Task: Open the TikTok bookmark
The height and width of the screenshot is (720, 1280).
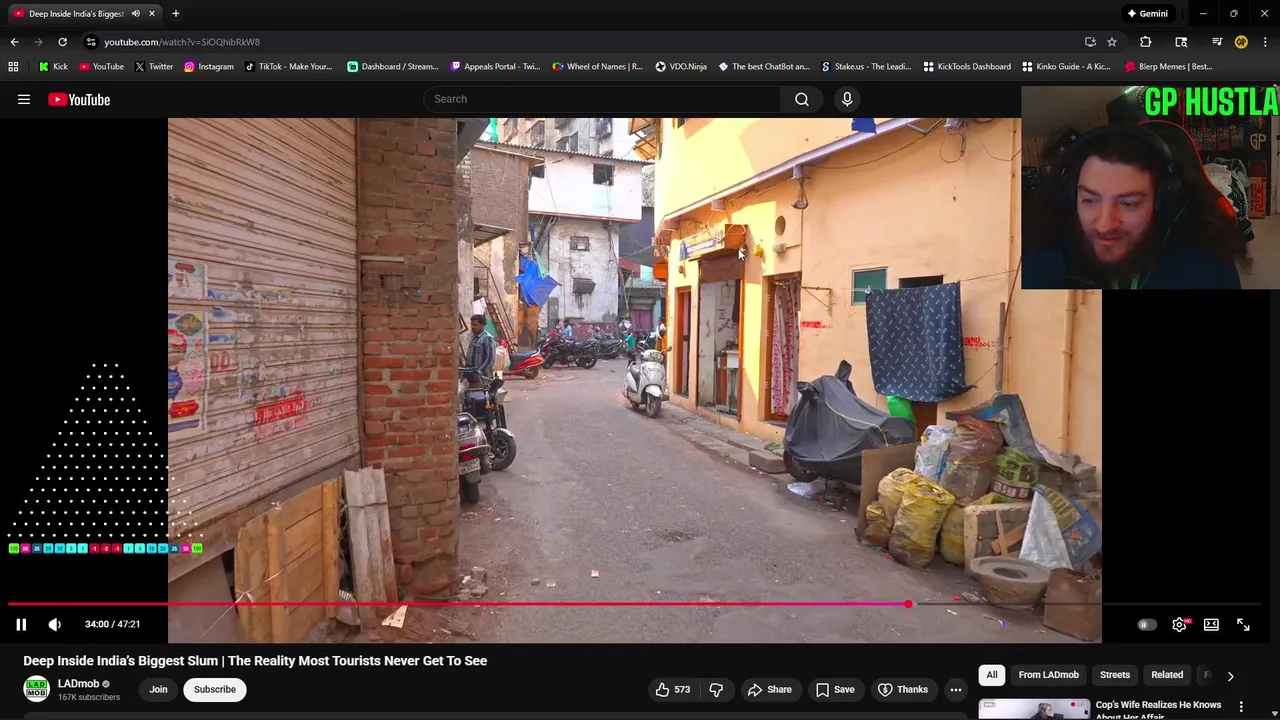Action: click(x=288, y=67)
